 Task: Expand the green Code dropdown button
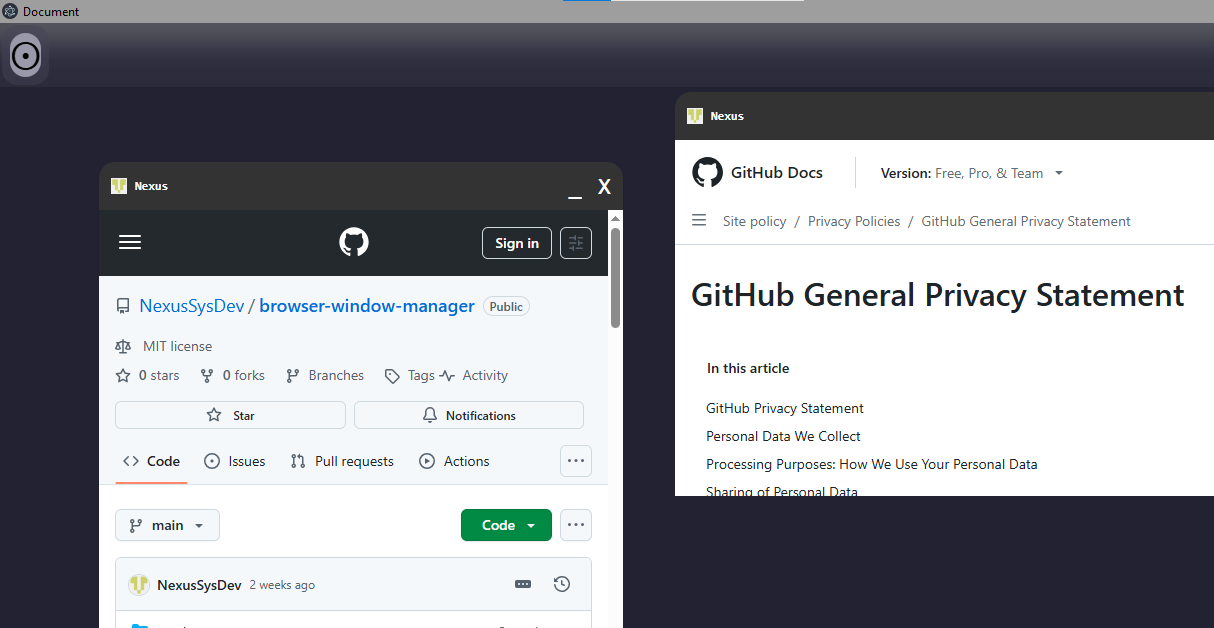[x=506, y=525]
